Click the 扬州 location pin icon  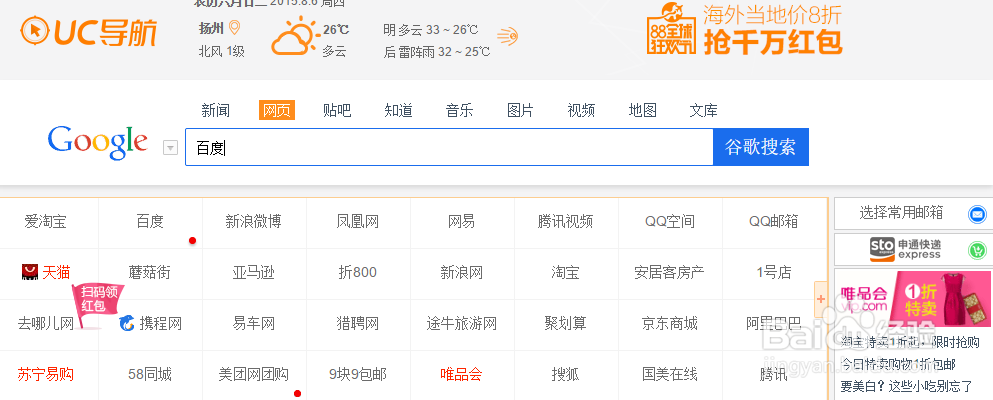[234, 28]
